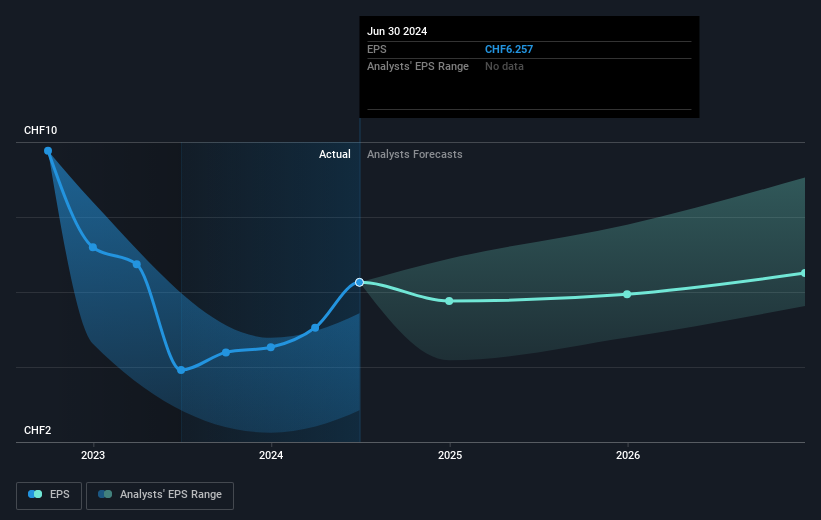Click the Actual section label
Image resolution: width=821 pixels, height=520 pixels.
[334, 154]
